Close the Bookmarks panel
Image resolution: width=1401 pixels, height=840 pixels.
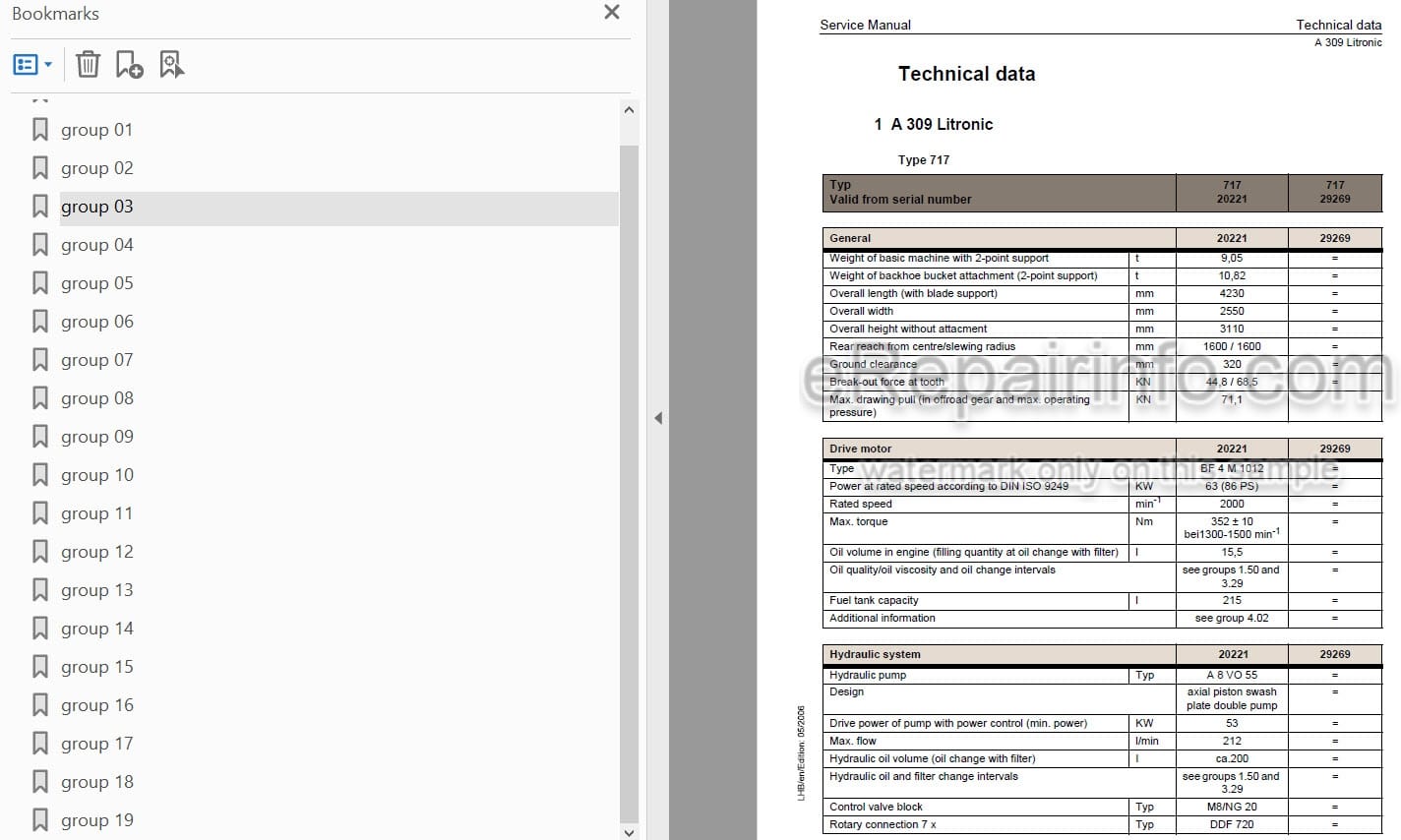(612, 13)
